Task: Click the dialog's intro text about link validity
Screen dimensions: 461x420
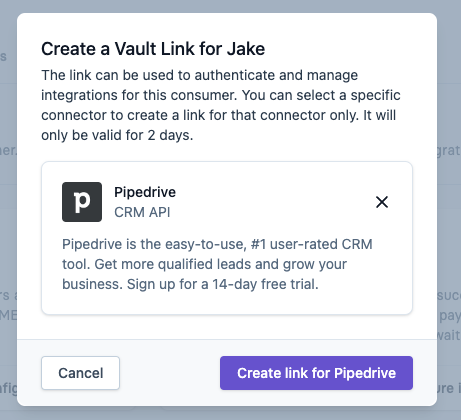Action: point(221,105)
